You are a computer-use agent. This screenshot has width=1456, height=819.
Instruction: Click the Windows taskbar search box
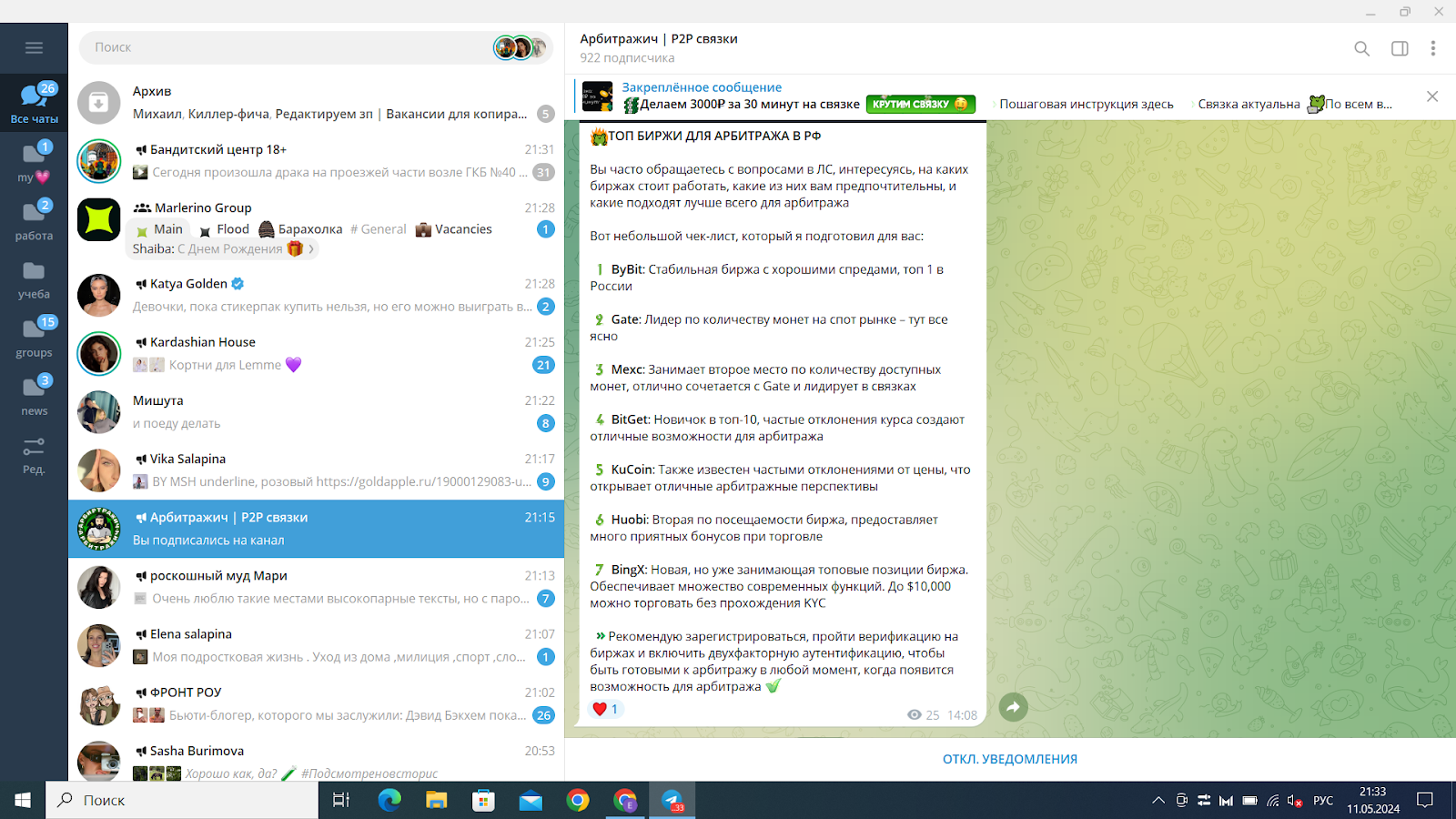pyautogui.click(x=182, y=800)
